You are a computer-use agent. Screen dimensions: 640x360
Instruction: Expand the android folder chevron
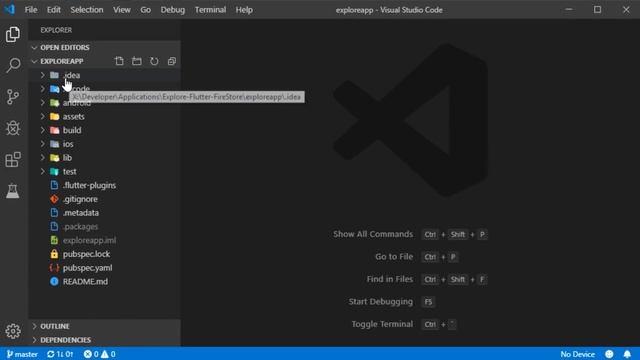[x=43, y=102]
